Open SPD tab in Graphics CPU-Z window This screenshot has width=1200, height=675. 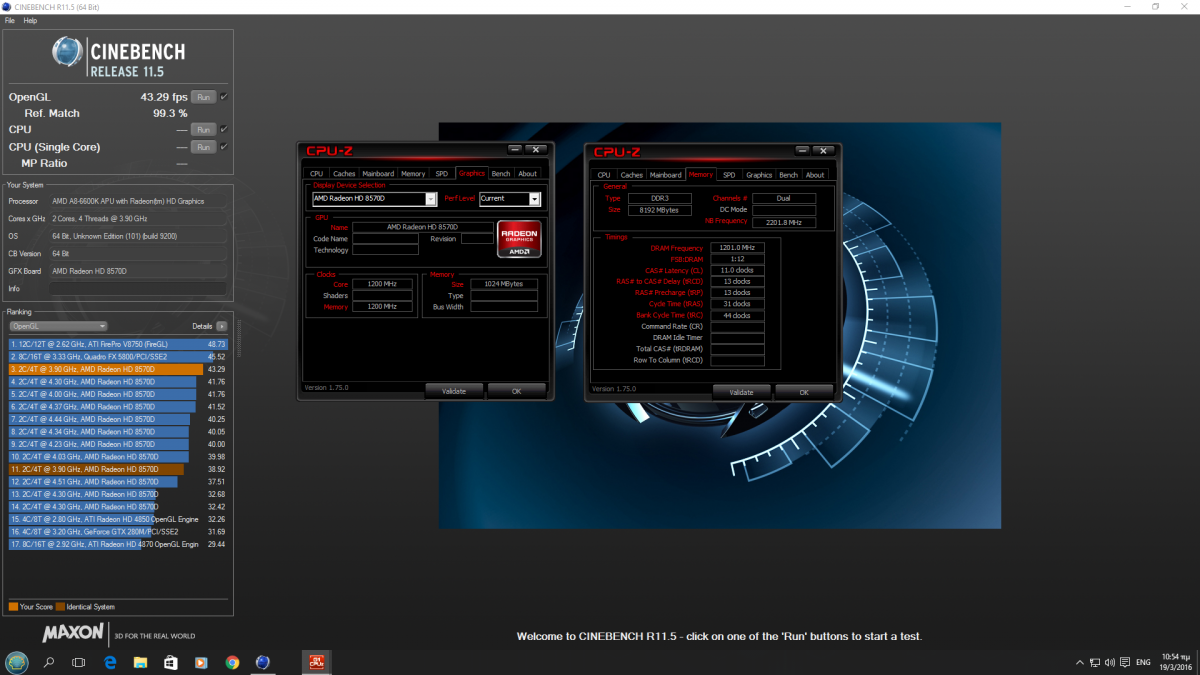click(442, 174)
